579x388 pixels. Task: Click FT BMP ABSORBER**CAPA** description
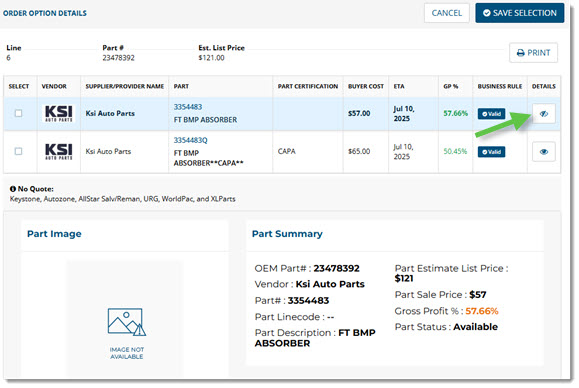pyautogui.click(x=209, y=159)
